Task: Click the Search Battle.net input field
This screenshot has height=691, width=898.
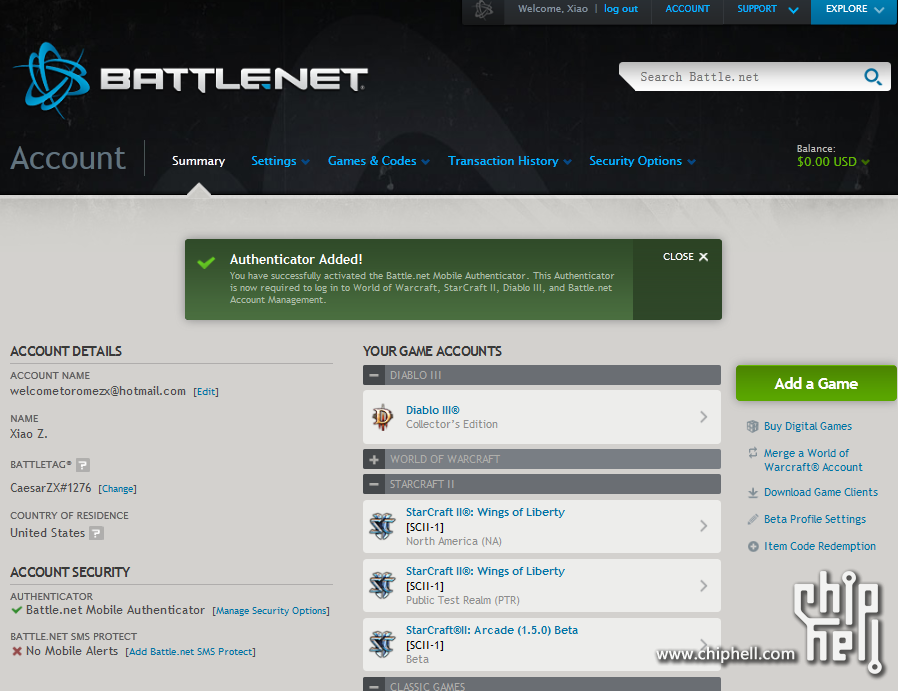Action: 745,77
